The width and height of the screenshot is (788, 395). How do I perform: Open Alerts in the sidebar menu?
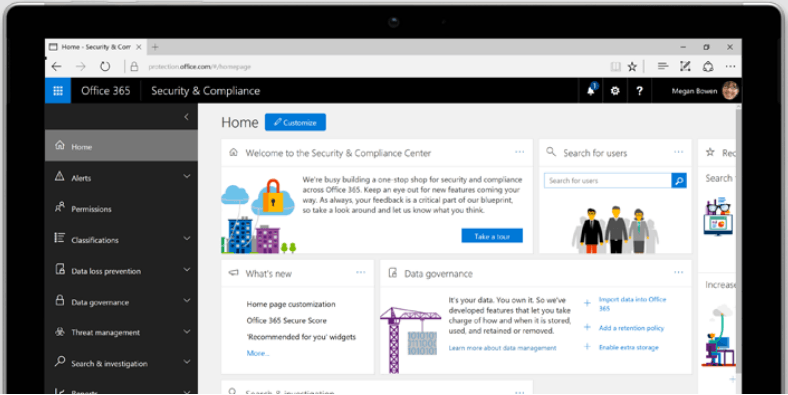point(121,177)
